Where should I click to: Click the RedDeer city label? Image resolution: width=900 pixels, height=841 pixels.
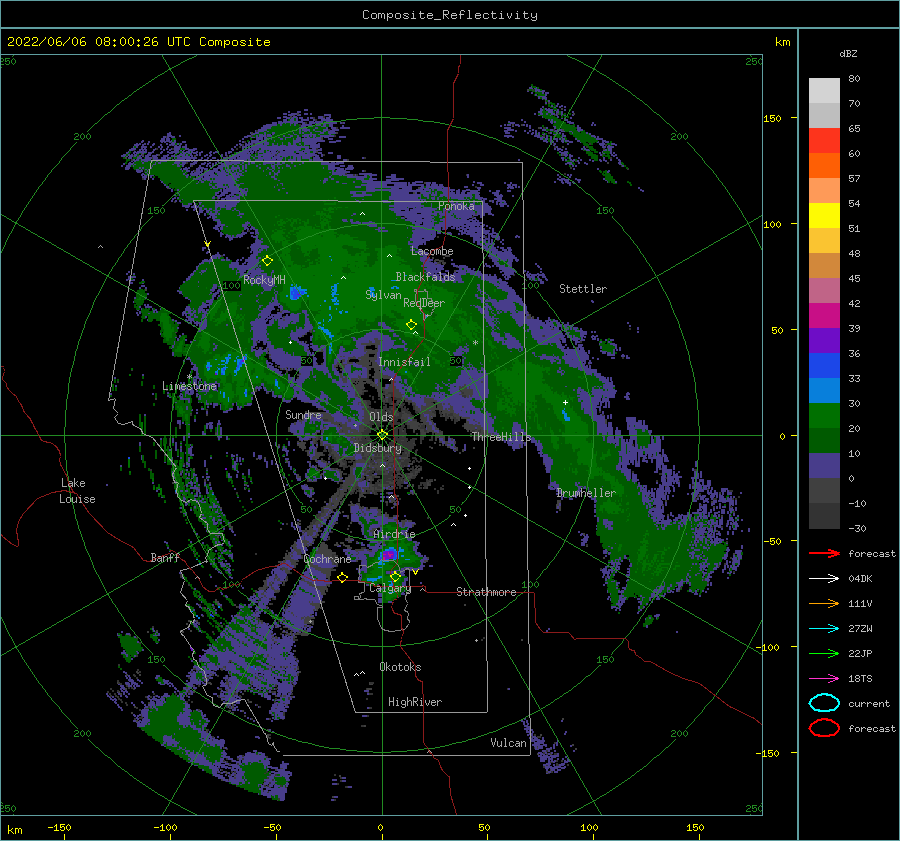[424, 303]
